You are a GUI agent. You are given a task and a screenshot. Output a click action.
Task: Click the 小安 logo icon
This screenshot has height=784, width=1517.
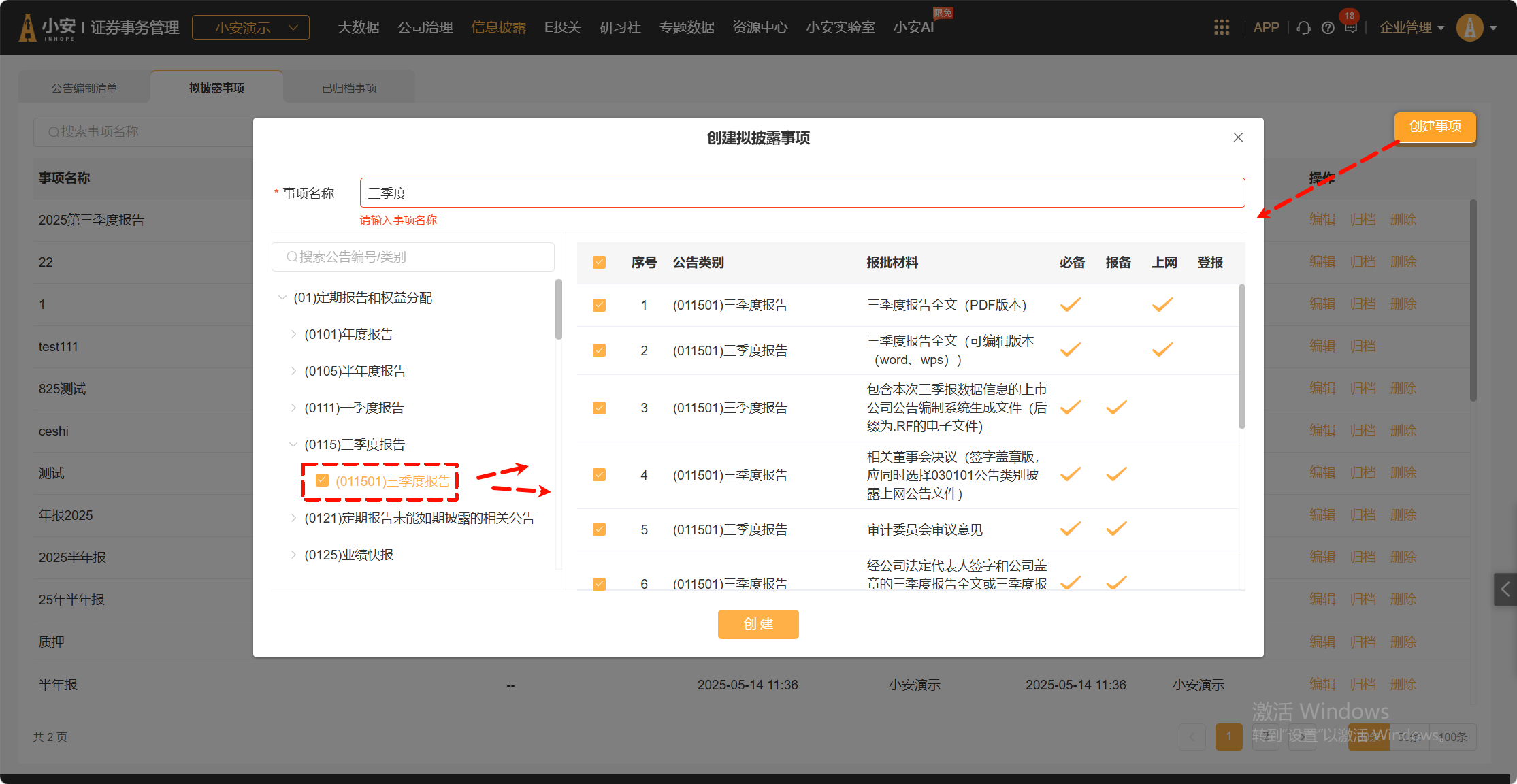(28, 28)
